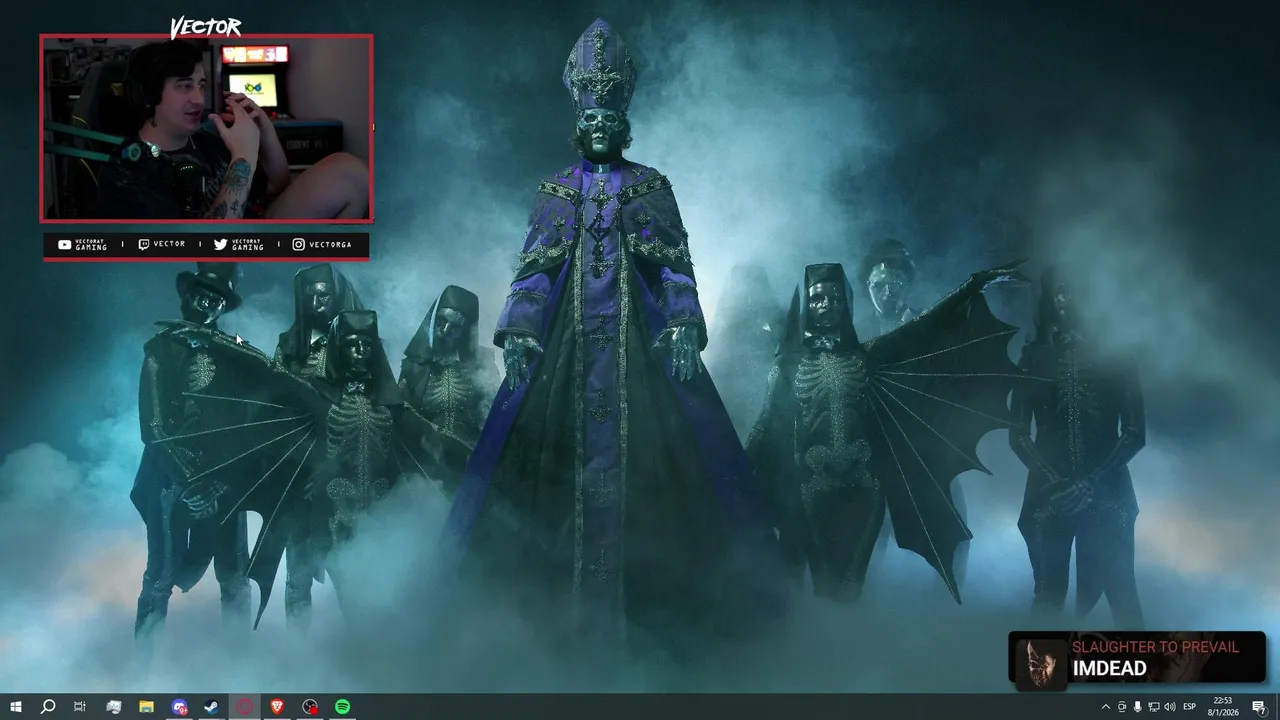Open the Opera browser taskbar icon
Screen dimensions: 1280x720
tap(245, 707)
